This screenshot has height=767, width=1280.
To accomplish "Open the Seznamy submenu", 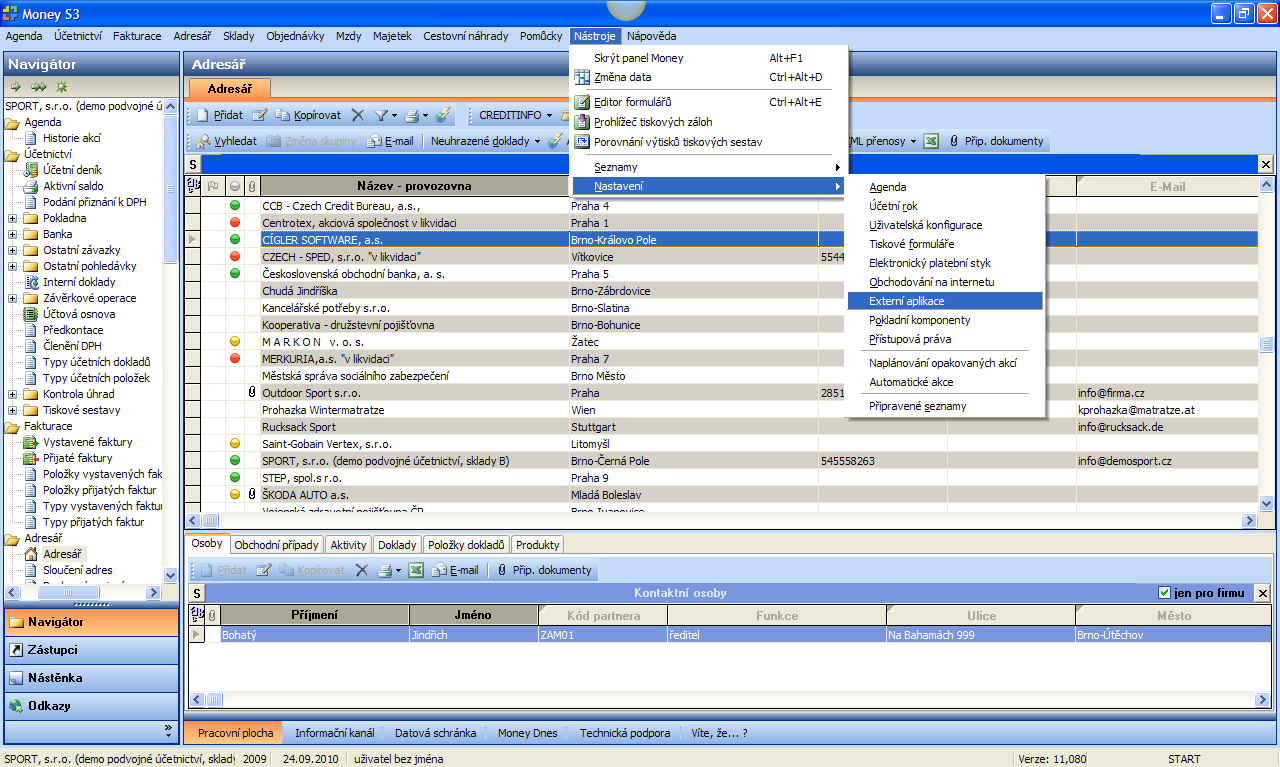I will 709,167.
